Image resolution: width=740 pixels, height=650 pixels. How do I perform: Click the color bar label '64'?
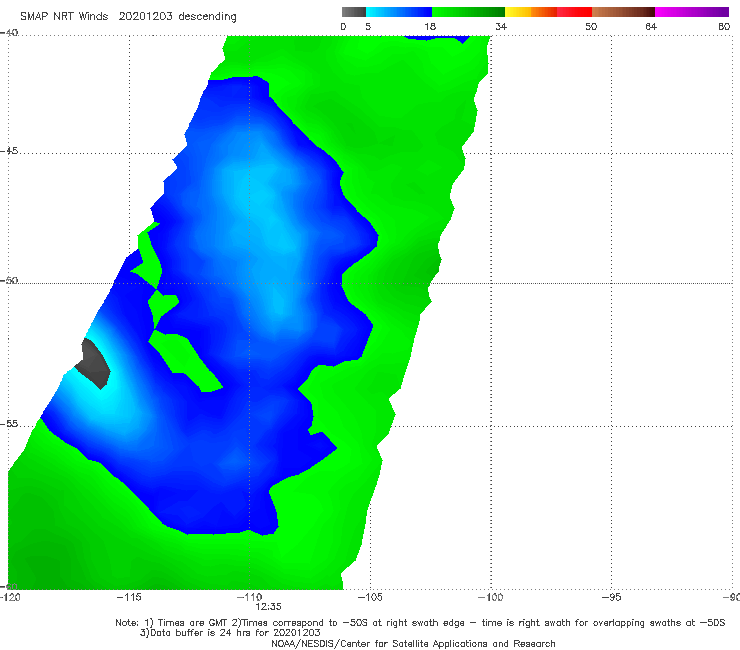[x=651, y=27]
